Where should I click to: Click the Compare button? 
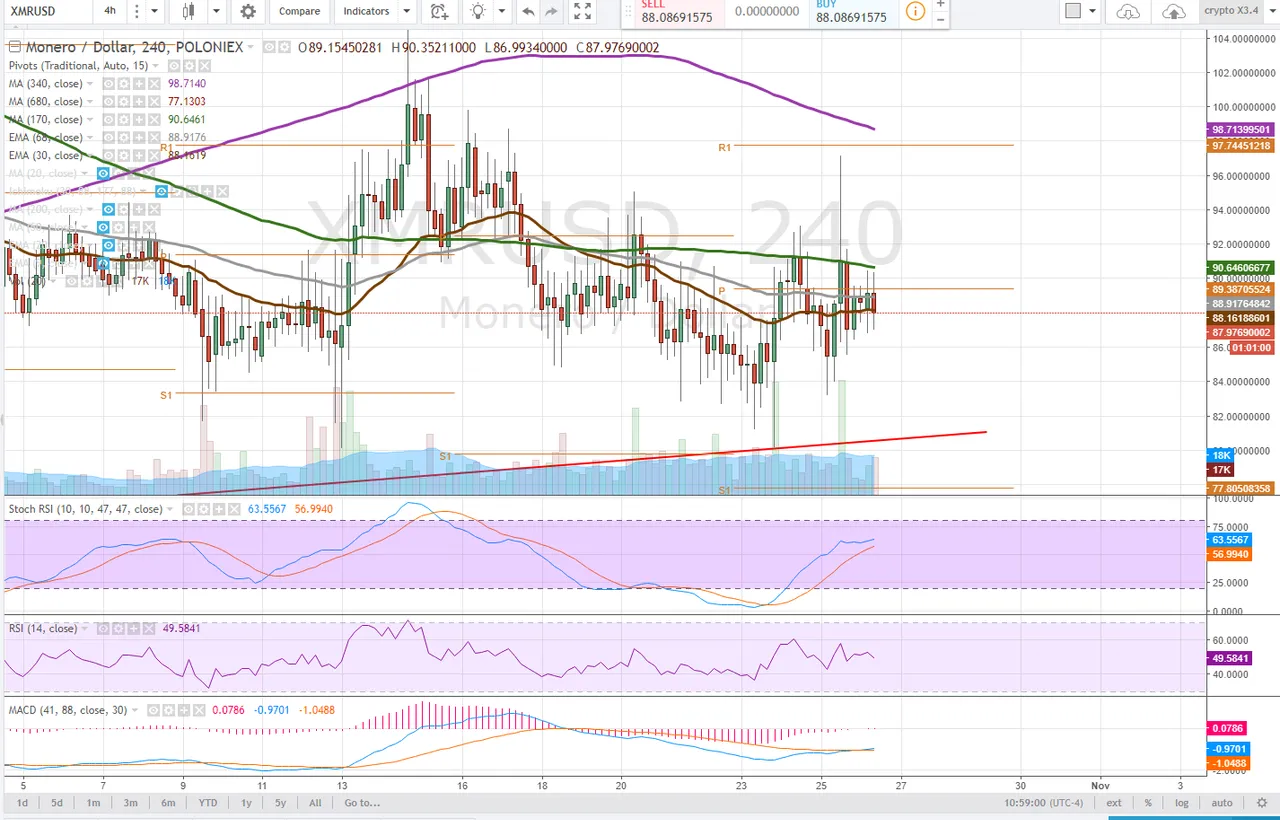[299, 11]
